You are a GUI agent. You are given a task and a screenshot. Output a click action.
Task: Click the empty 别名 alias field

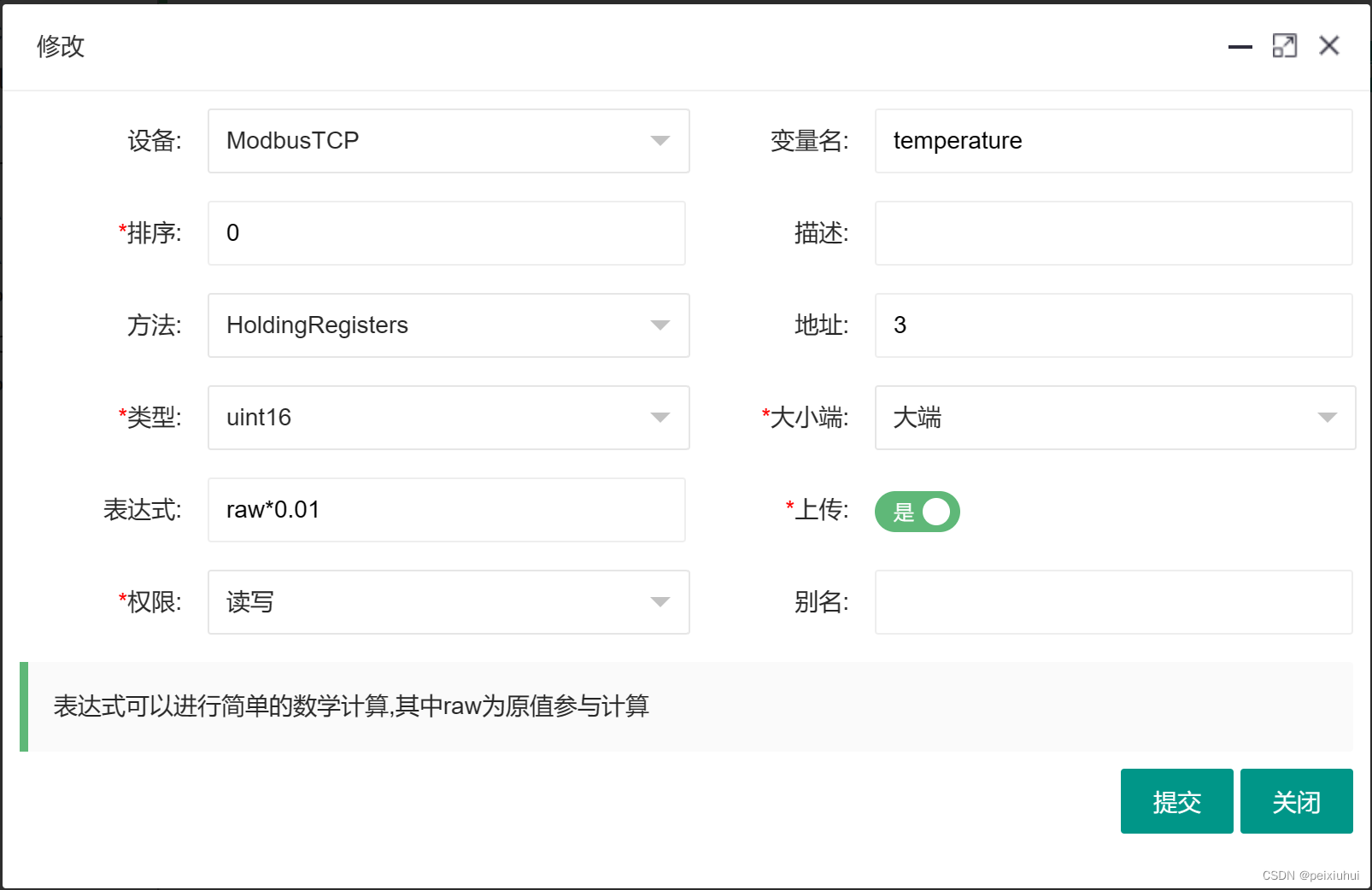click(1112, 602)
